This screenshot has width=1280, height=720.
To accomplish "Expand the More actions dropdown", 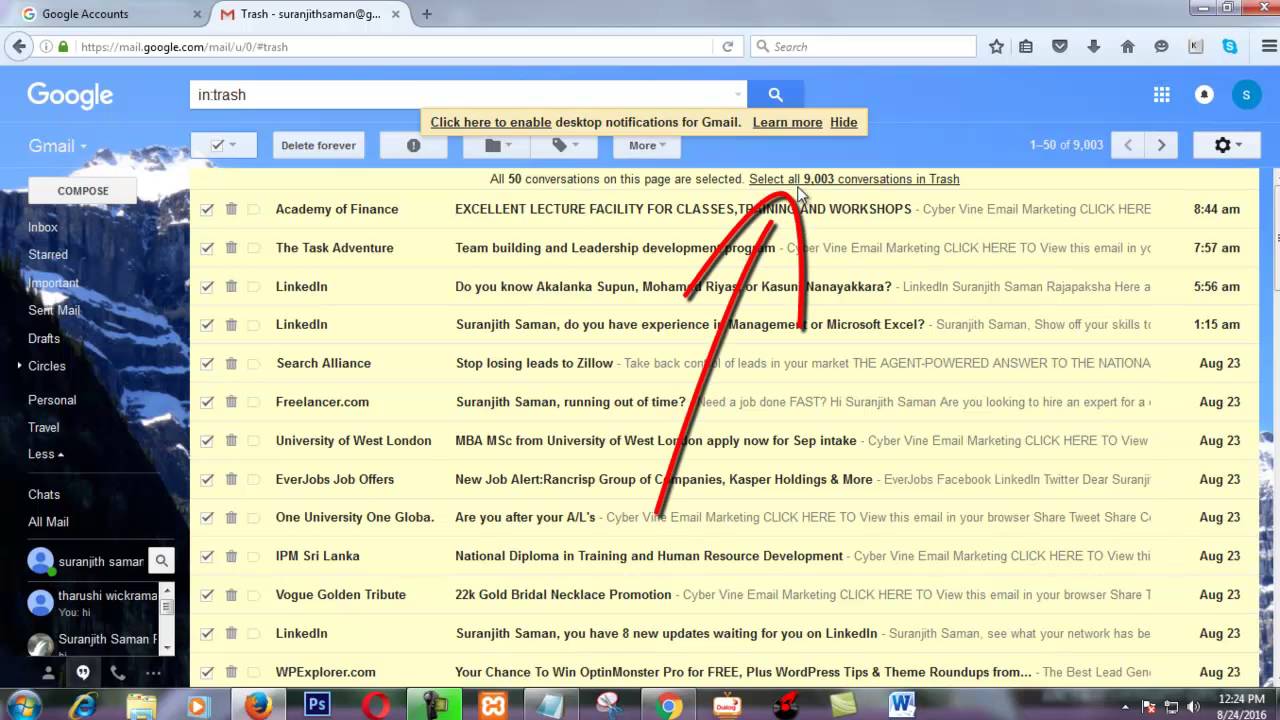I will pos(647,145).
